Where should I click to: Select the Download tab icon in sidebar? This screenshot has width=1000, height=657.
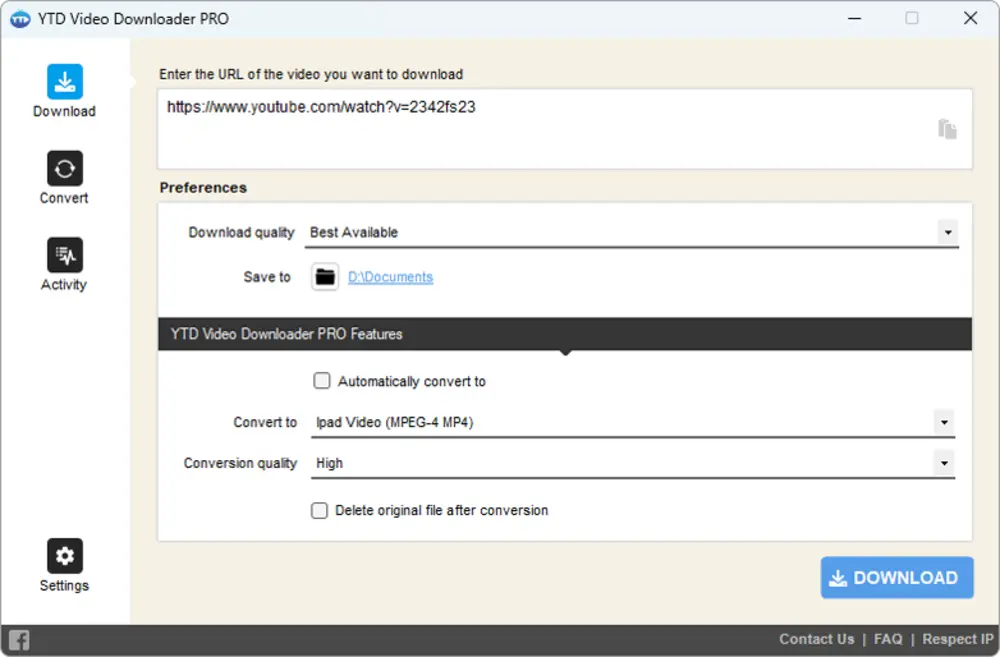(x=64, y=81)
